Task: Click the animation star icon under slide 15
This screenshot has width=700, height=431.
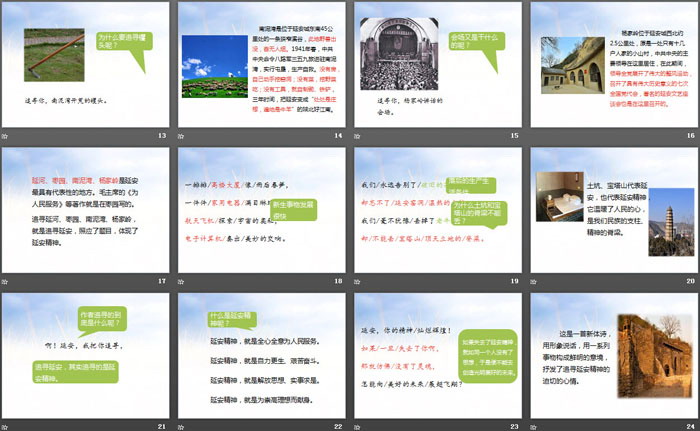Action: click(x=357, y=136)
